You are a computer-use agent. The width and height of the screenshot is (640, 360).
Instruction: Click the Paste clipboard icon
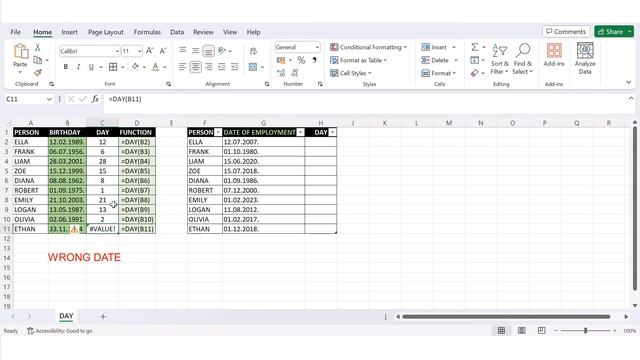(x=20, y=52)
